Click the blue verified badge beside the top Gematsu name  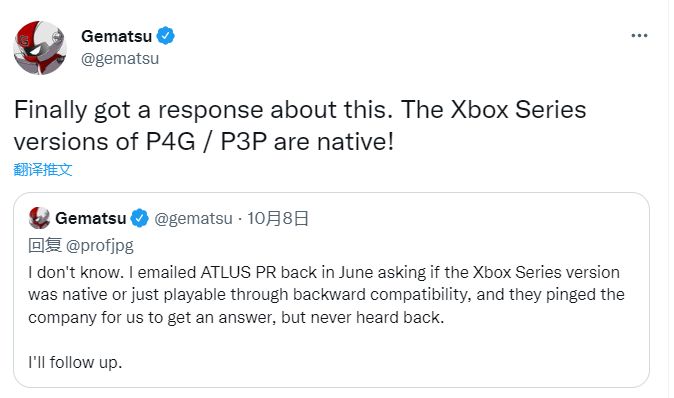165,36
